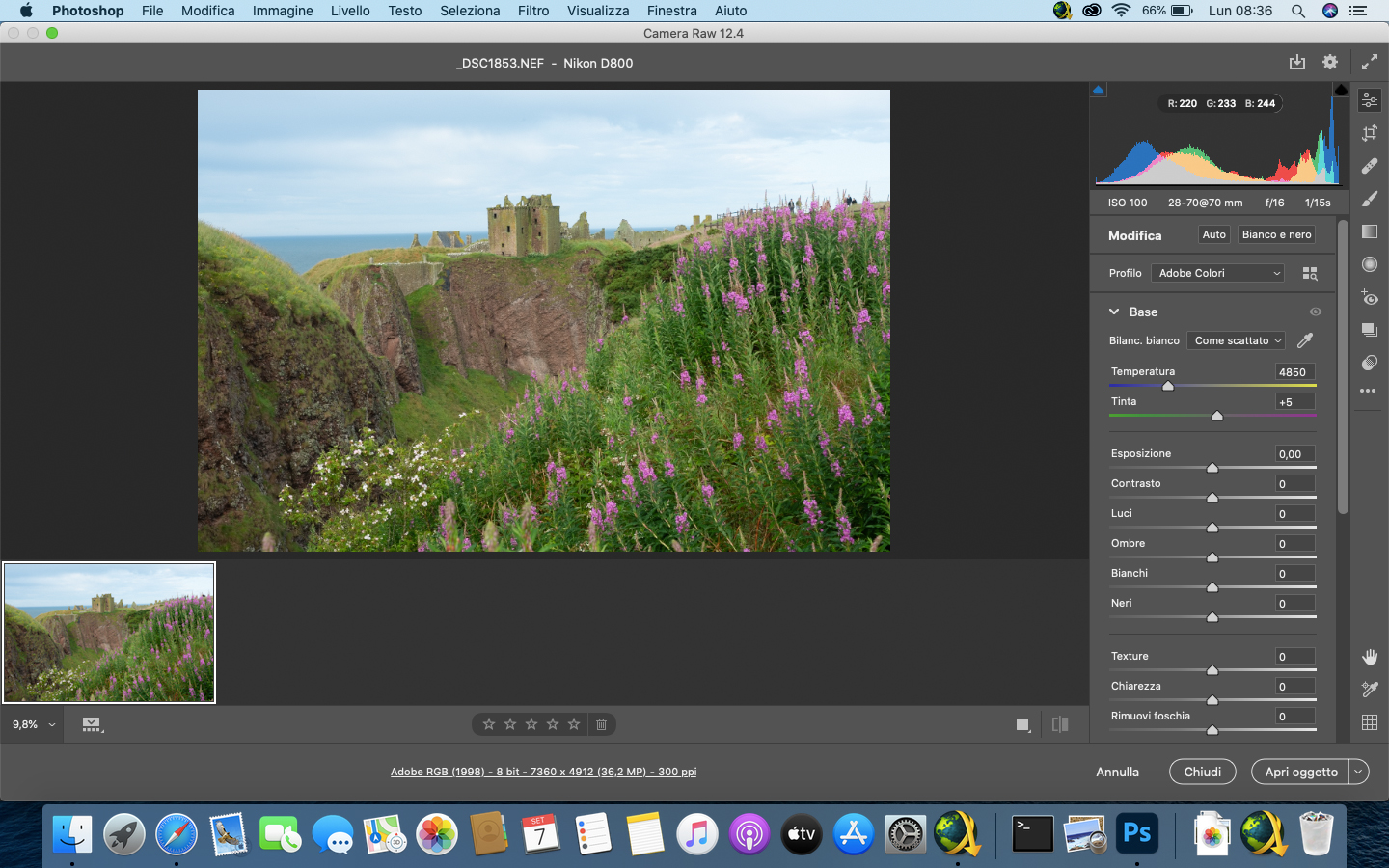
Task: Select the Radial Filter tool
Action: [x=1369, y=264]
